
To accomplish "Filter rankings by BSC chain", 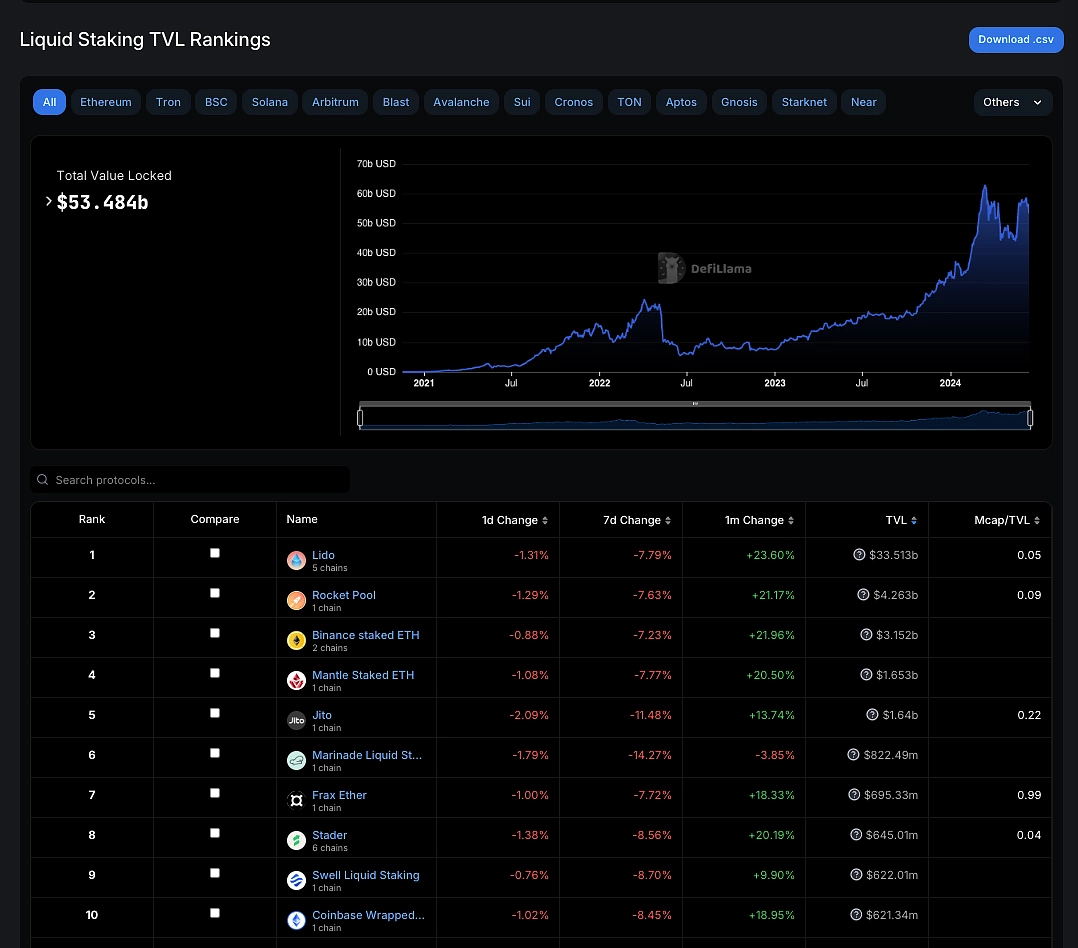I will pyautogui.click(x=216, y=102).
